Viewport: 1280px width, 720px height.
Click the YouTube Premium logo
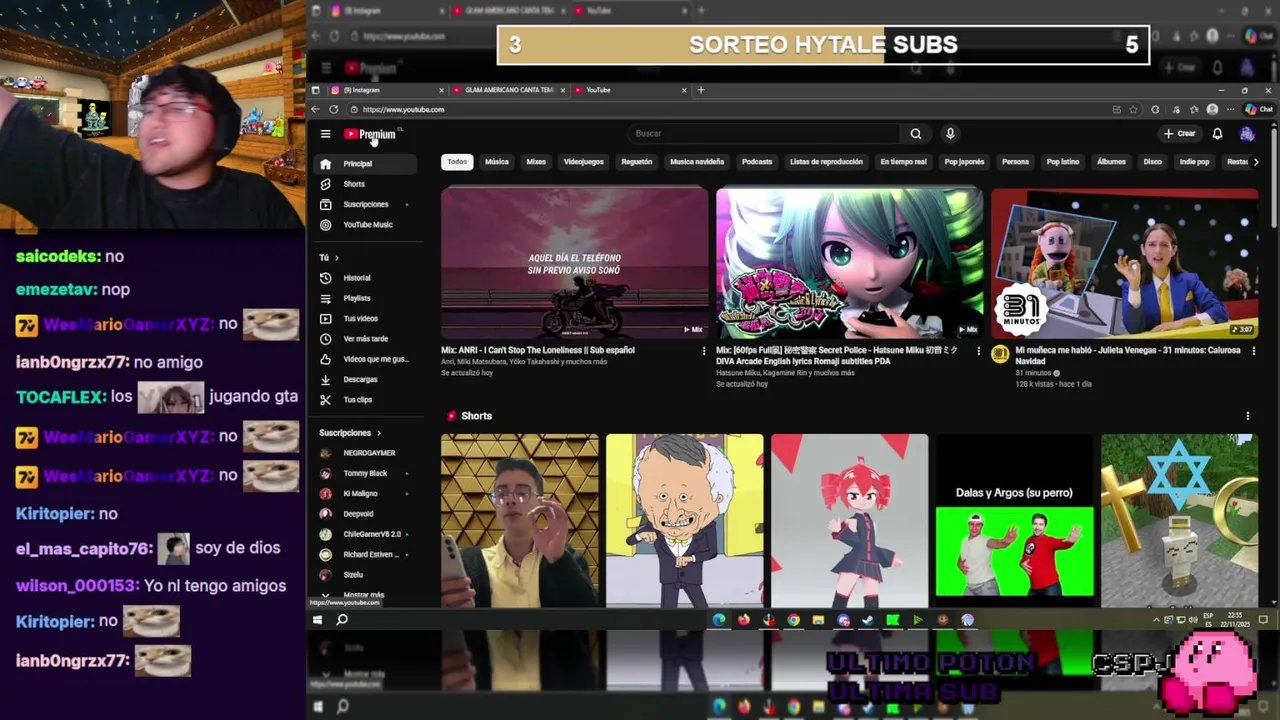[371, 134]
